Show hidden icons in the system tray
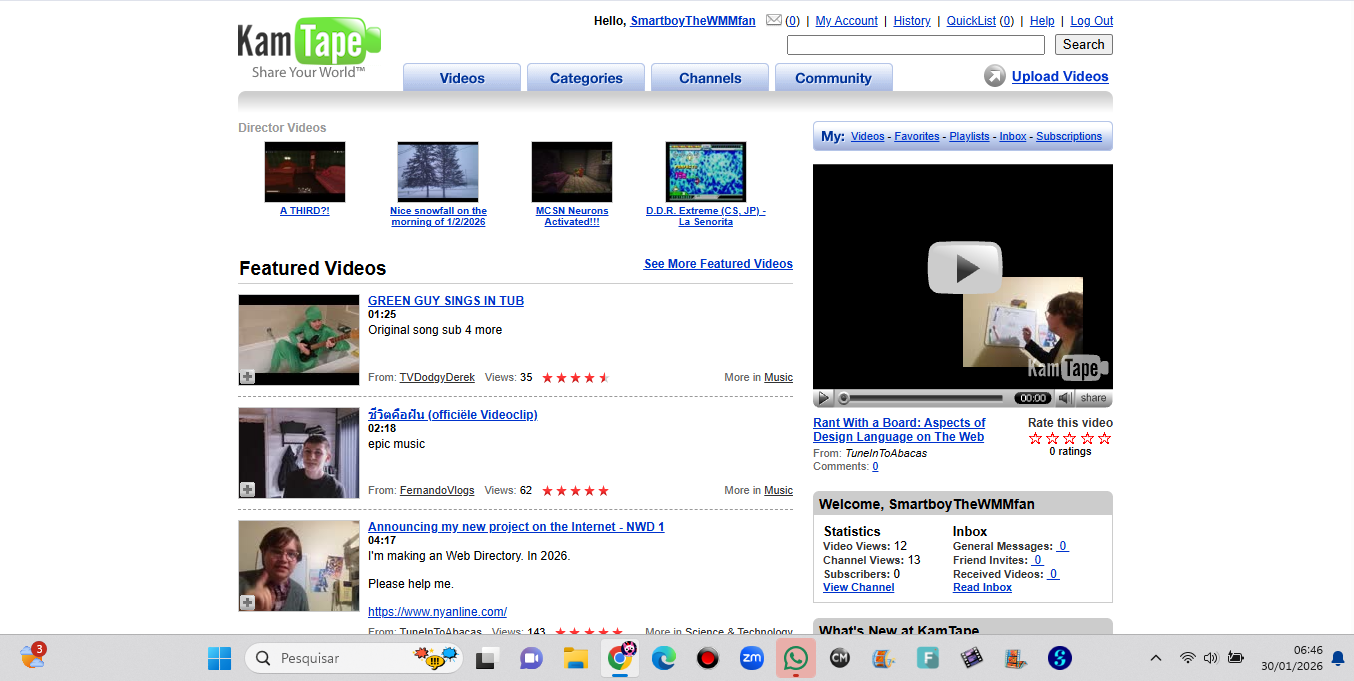1354x681 pixels. tap(1156, 658)
